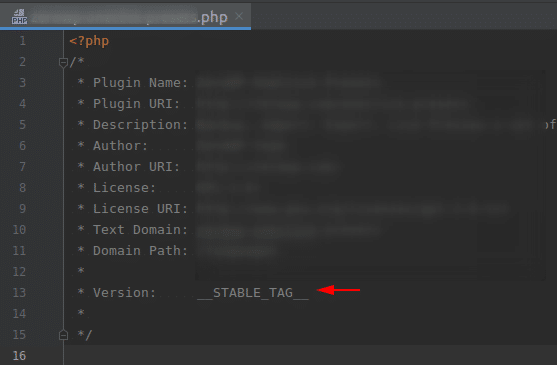Click the Description: header label
Image resolution: width=557 pixels, height=365 pixels.
click(x=140, y=125)
